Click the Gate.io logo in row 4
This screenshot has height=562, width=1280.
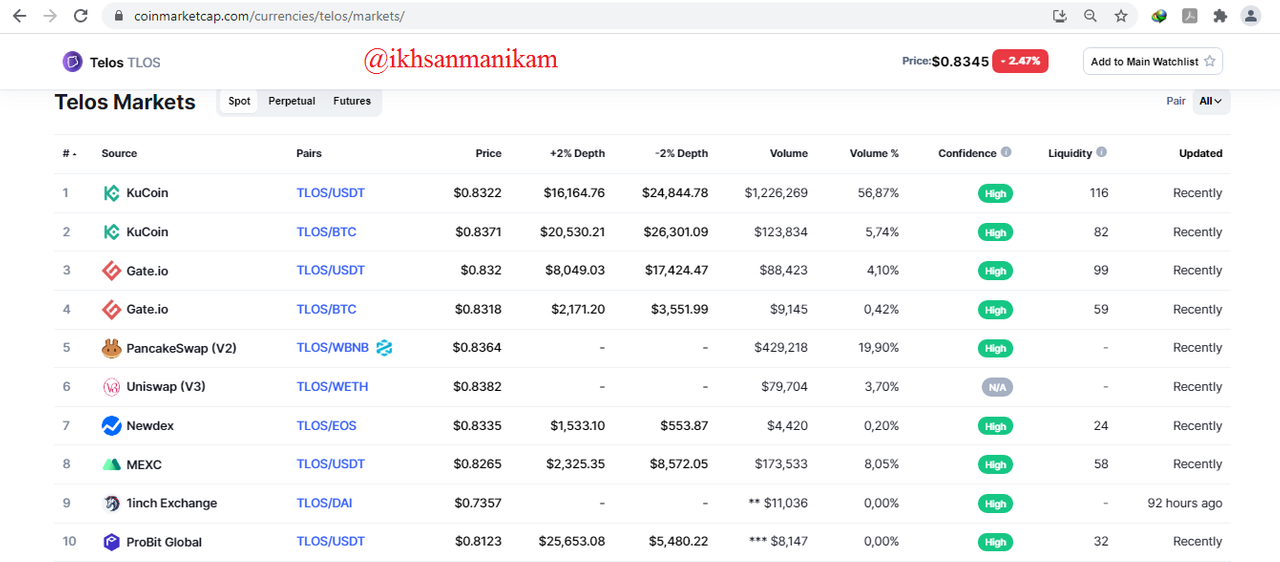(x=112, y=309)
